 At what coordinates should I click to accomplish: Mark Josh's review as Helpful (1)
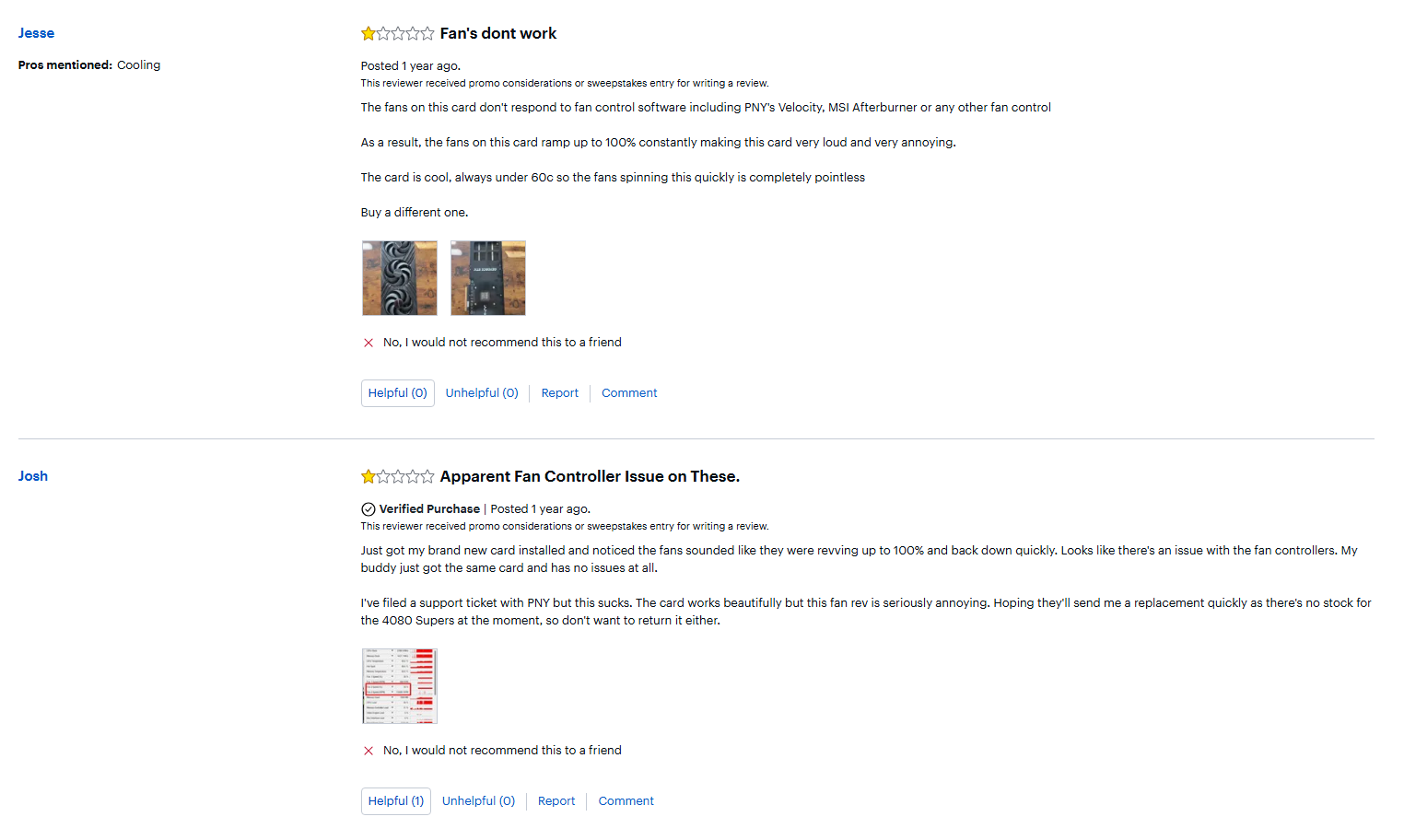coord(396,801)
